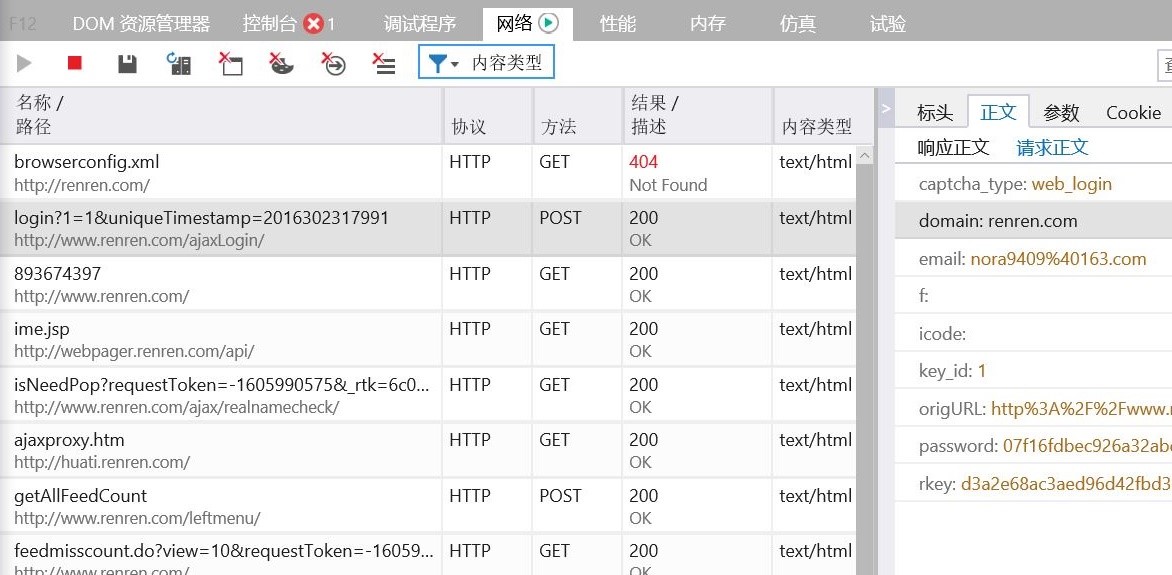
Task: Show 请求正文 request body
Action: [1052, 147]
